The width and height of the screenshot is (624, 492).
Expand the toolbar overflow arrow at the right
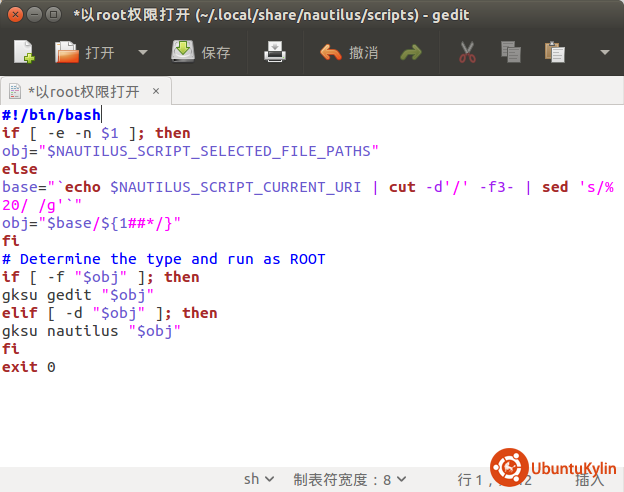[x=604, y=52]
